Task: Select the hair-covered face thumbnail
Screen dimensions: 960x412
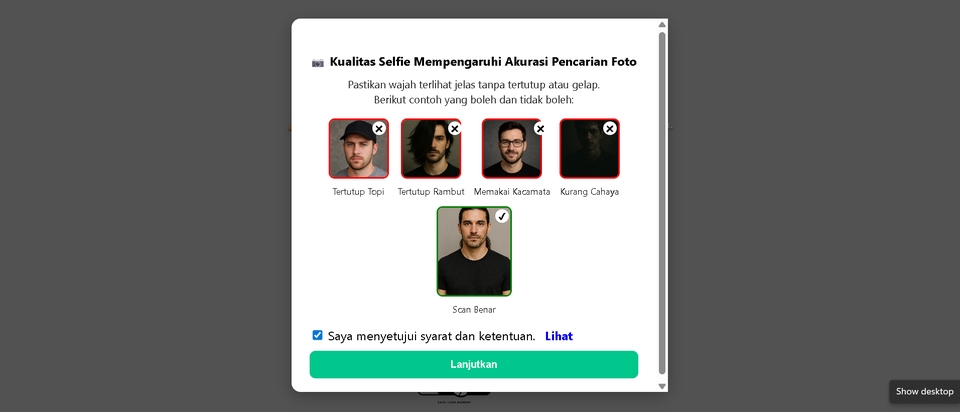Action: coord(431,148)
